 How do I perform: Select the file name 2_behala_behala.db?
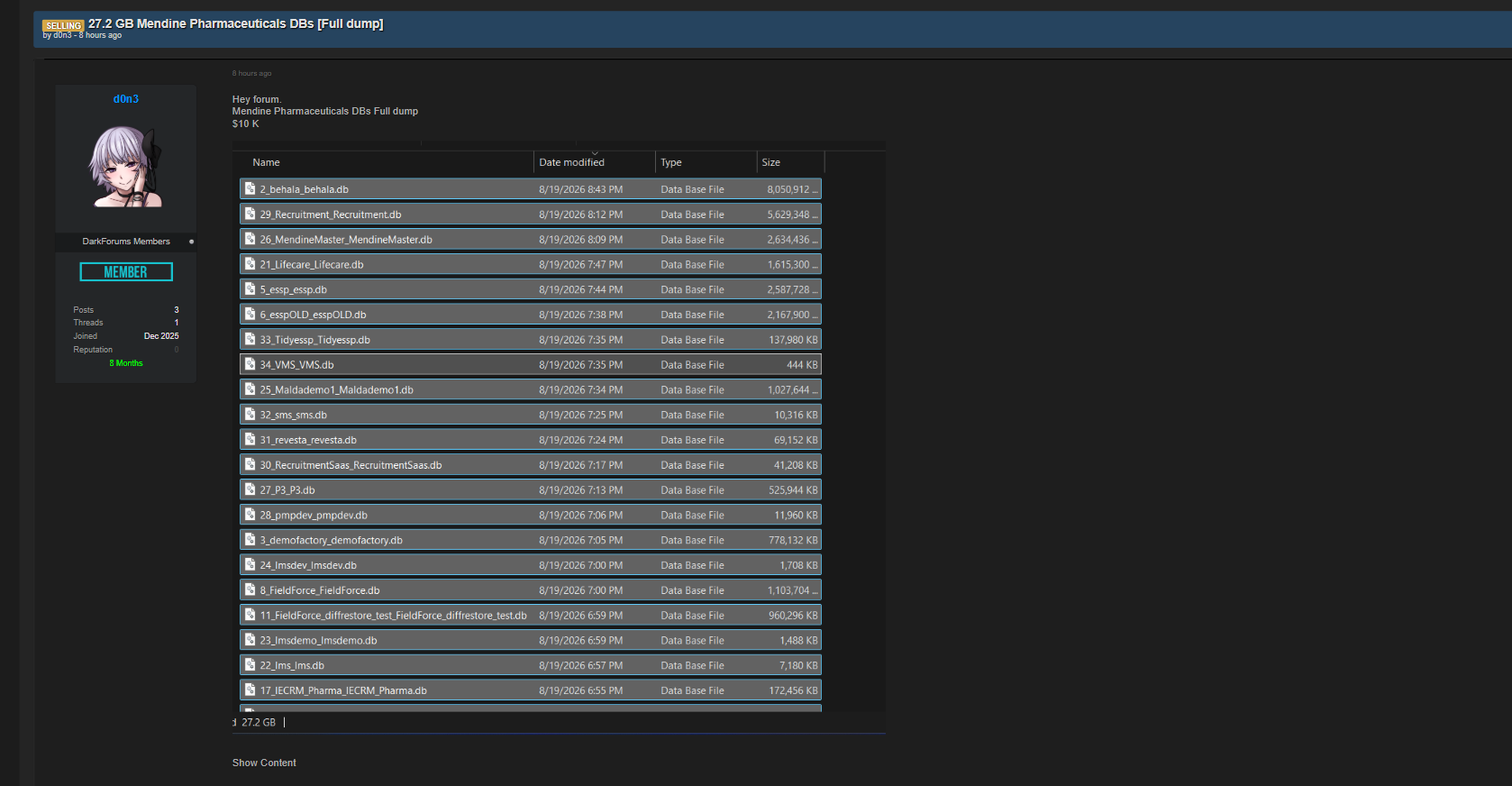tap(305, 189)
